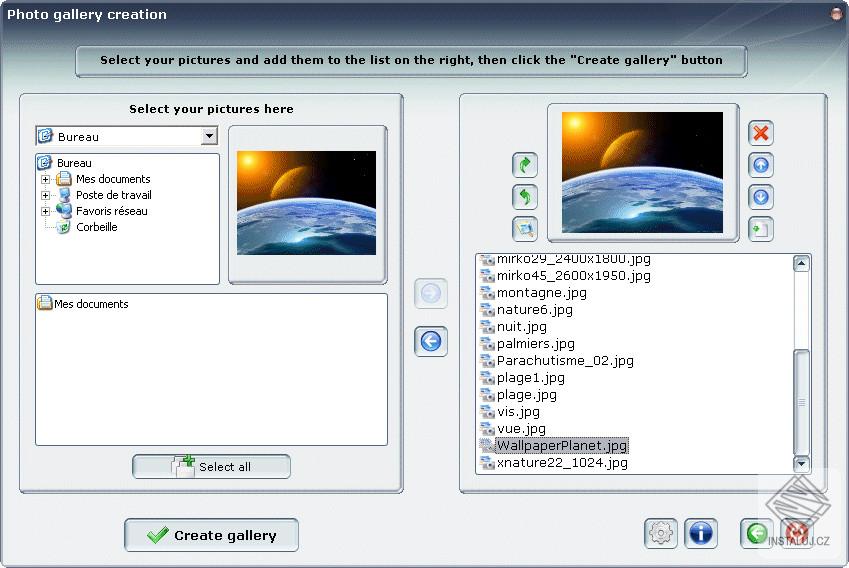Select Poste de travail in the tree
This screenshot has width=849, height=568.
point(114,195)
